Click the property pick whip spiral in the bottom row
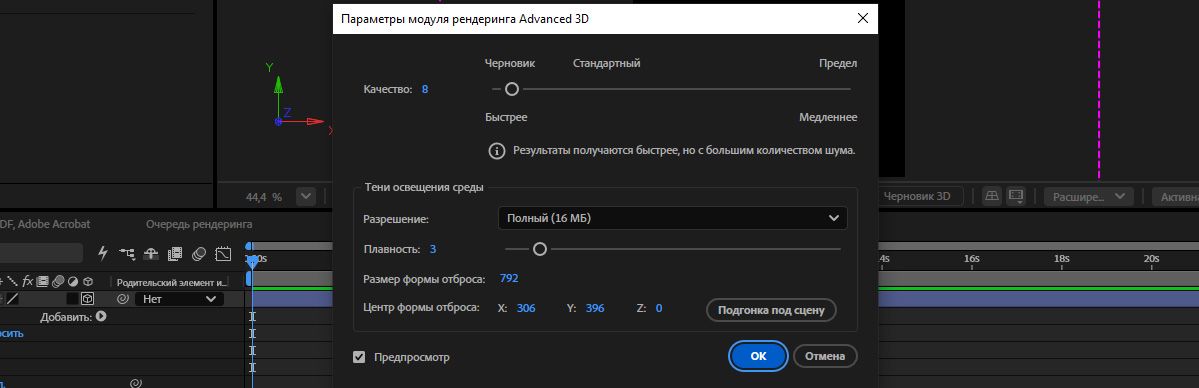Screen dimensions: 1199x388 [x=135, y=383]
